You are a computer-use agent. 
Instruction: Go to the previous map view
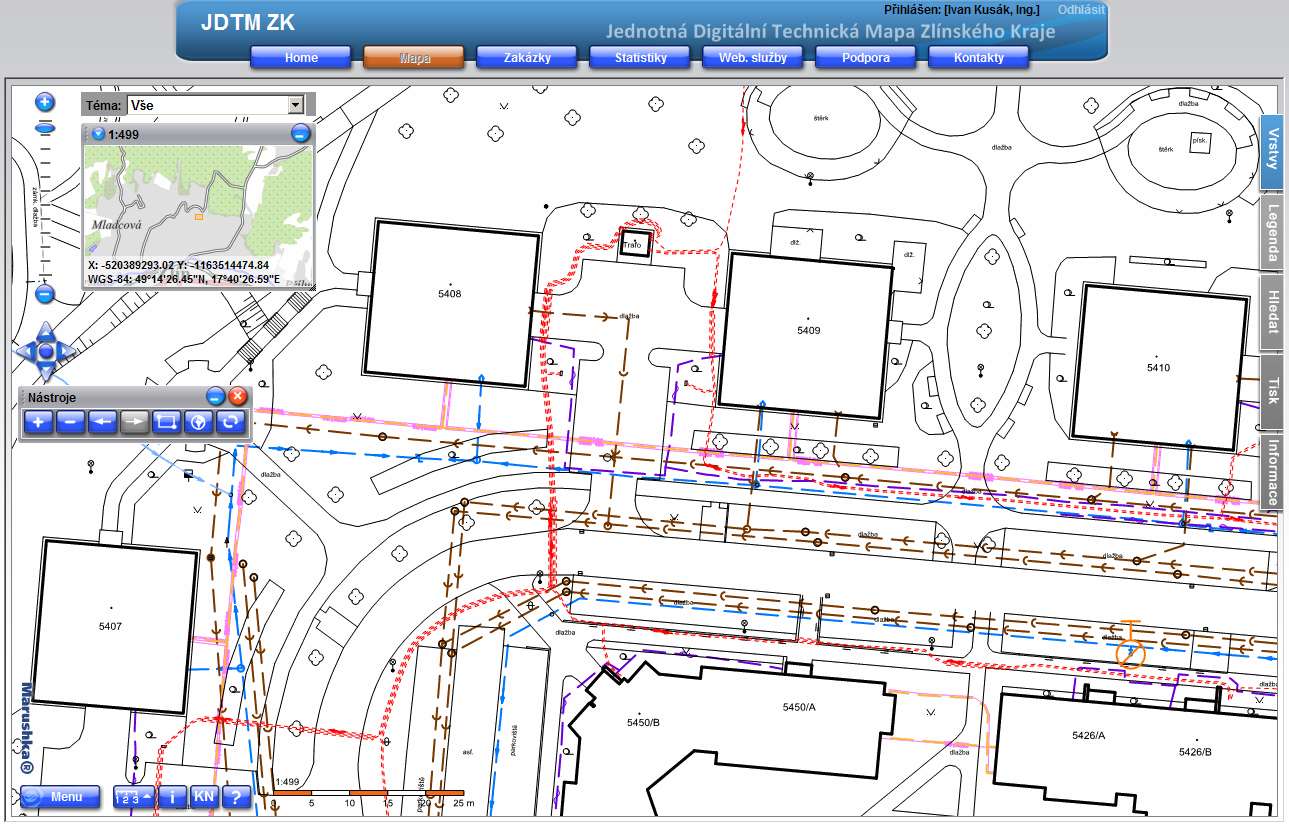click(x=102, y=422)
